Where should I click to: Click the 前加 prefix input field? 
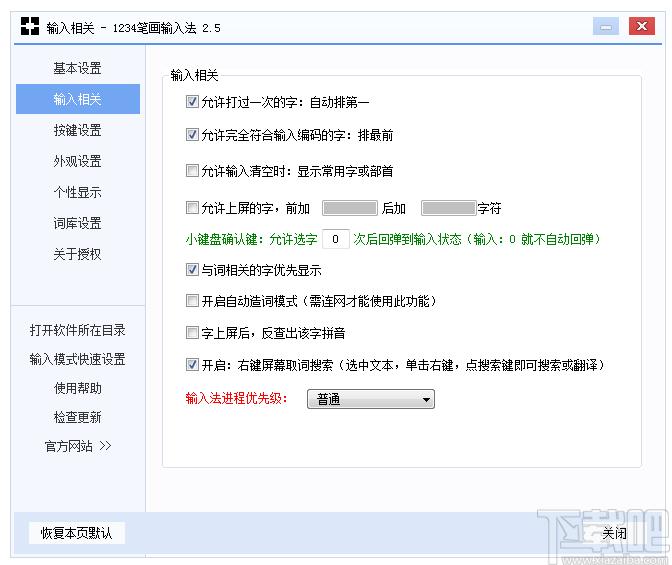pos(350,208)
